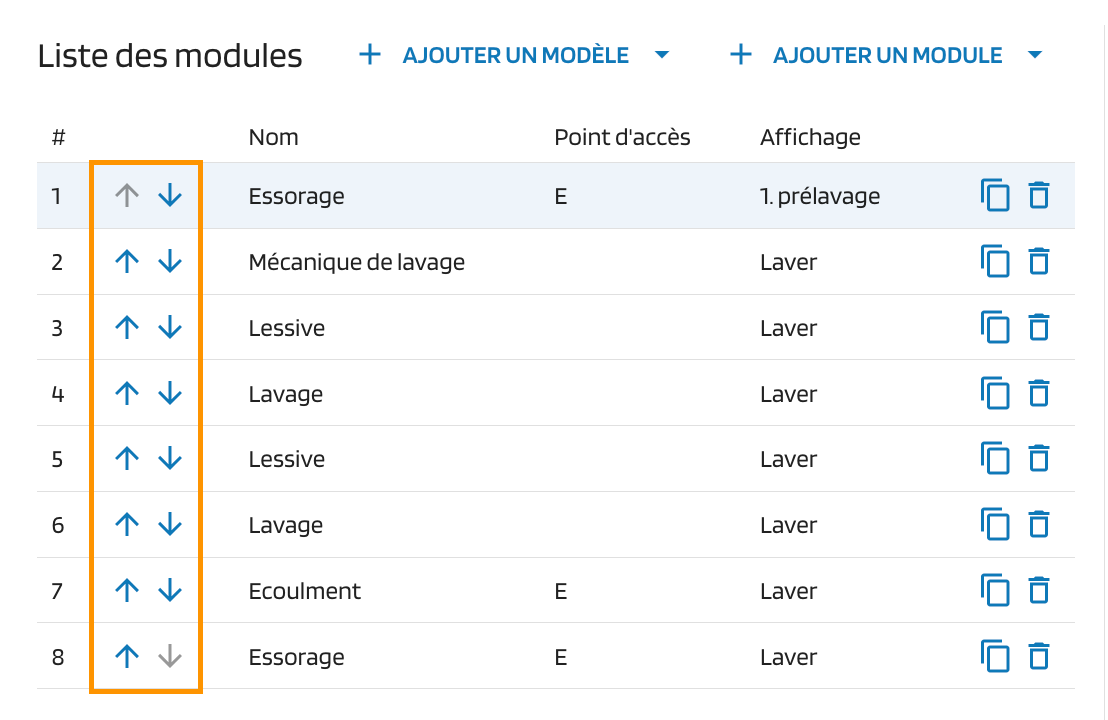The width and height of the screenshot is (1108, 720).
Task: Move row 1 Essorage down
Action: (170, 196)
